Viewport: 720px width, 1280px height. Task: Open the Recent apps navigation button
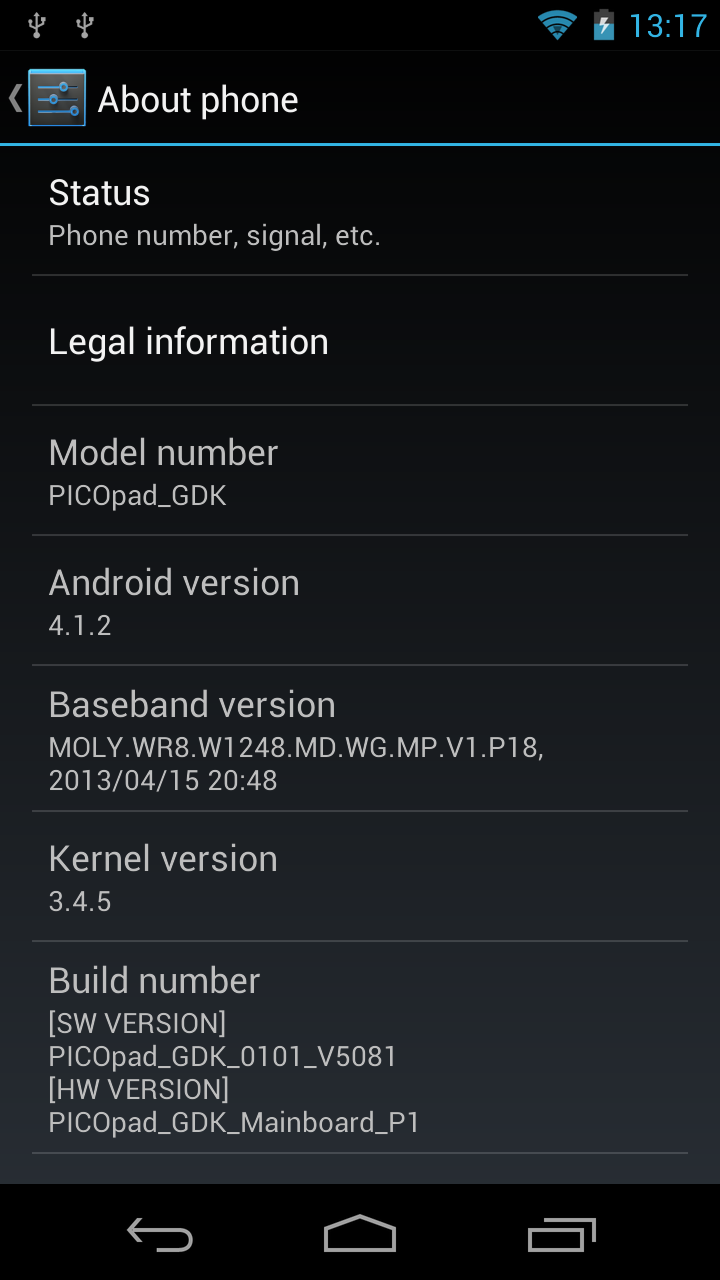pyautogui.click(x=561, y=1235)
